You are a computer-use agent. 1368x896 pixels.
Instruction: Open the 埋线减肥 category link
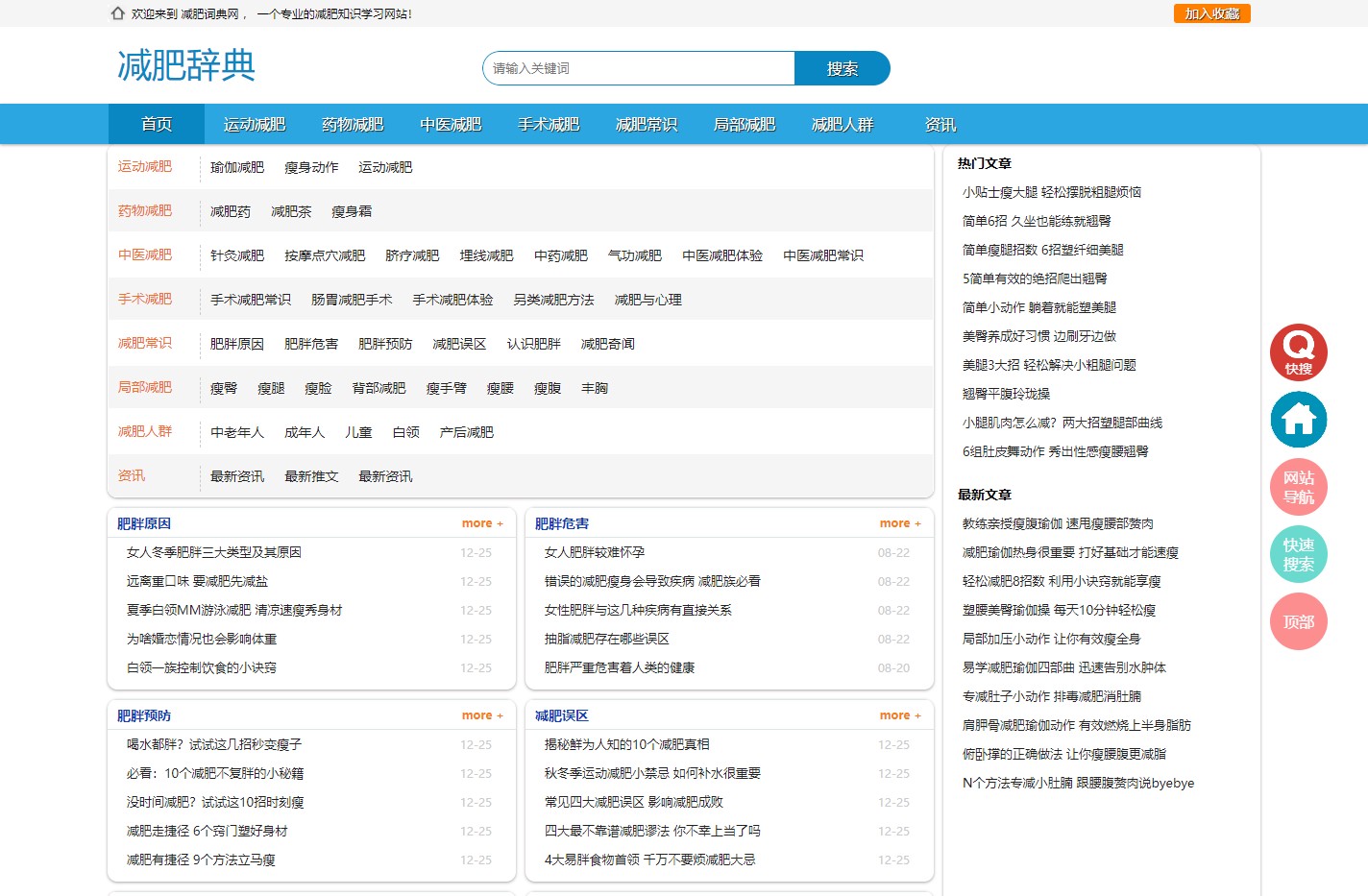click(486, 255)
